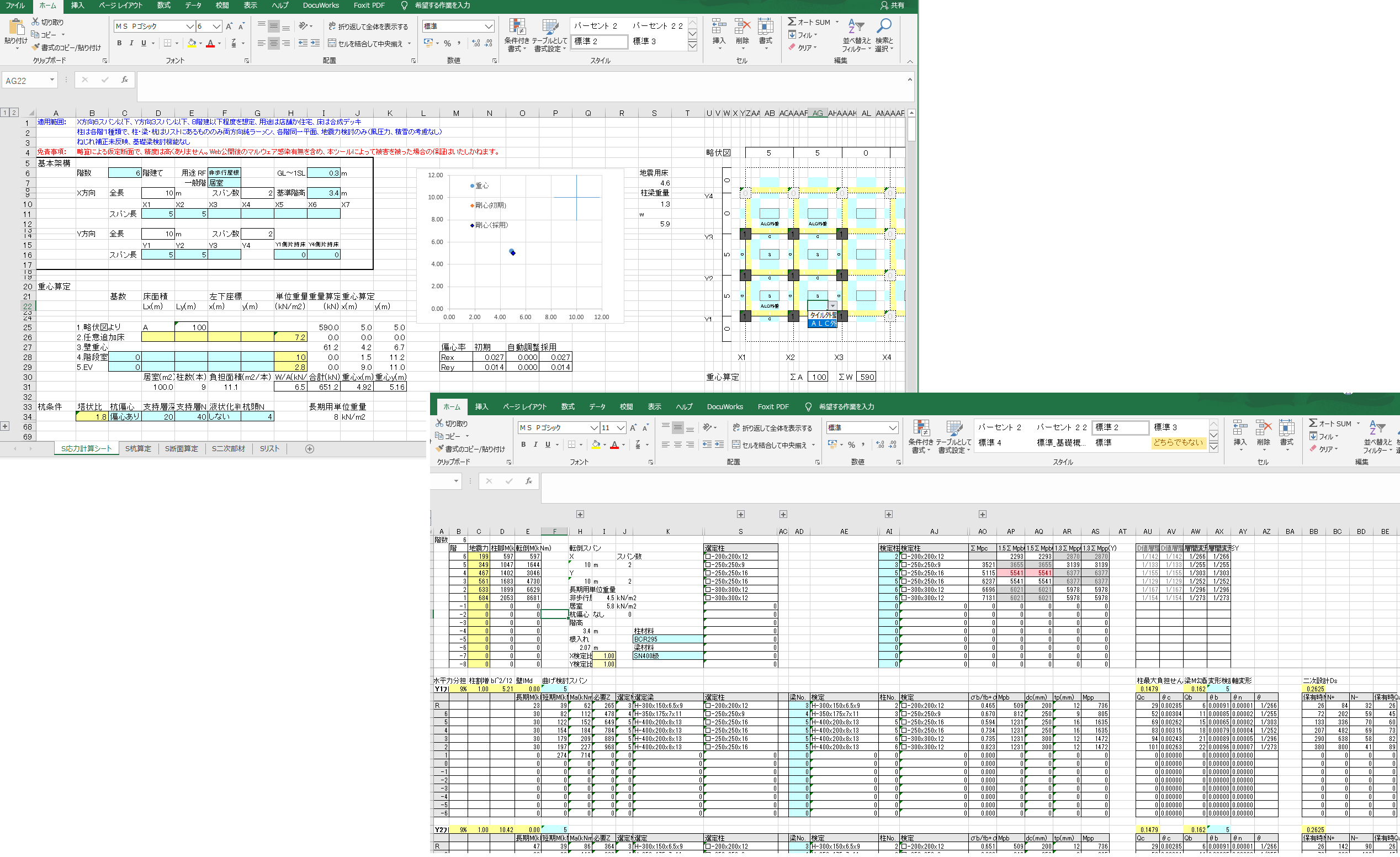Open the 数式 ribbon tab in top window
Image resolution: width=1400 pixels, height=857 pixels.
tap(163, 6)
